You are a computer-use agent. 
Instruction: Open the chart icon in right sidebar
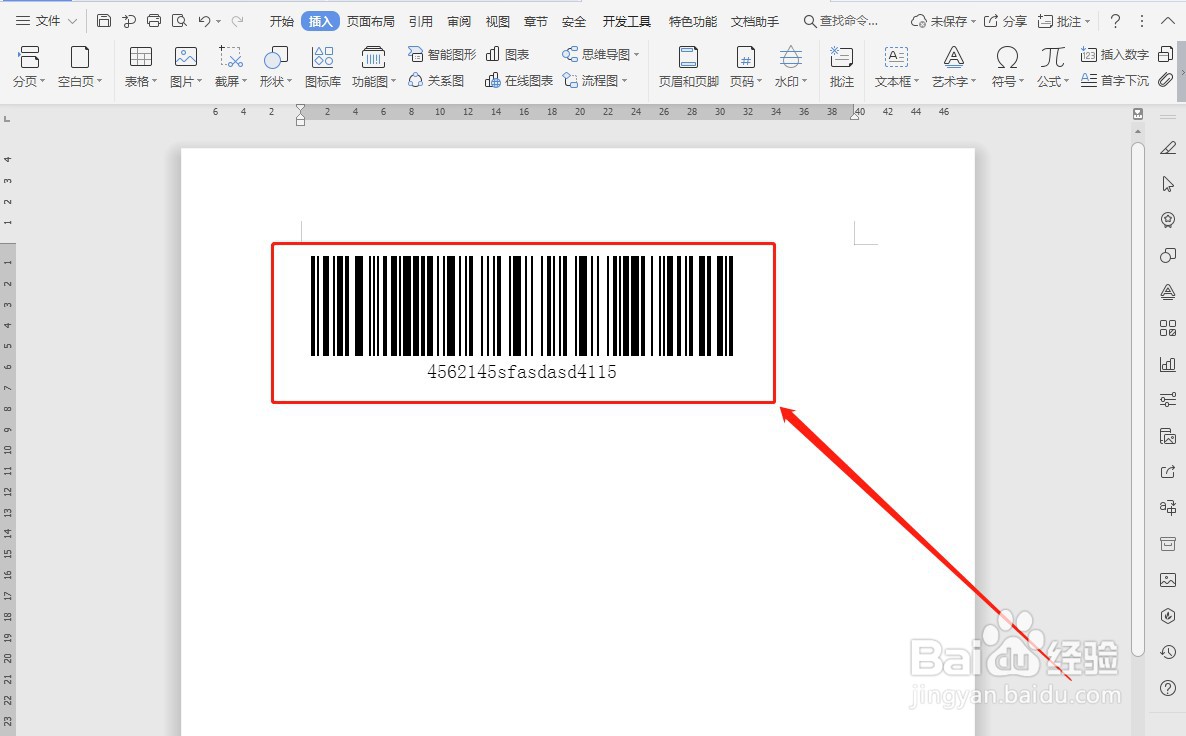point(1168,364)
